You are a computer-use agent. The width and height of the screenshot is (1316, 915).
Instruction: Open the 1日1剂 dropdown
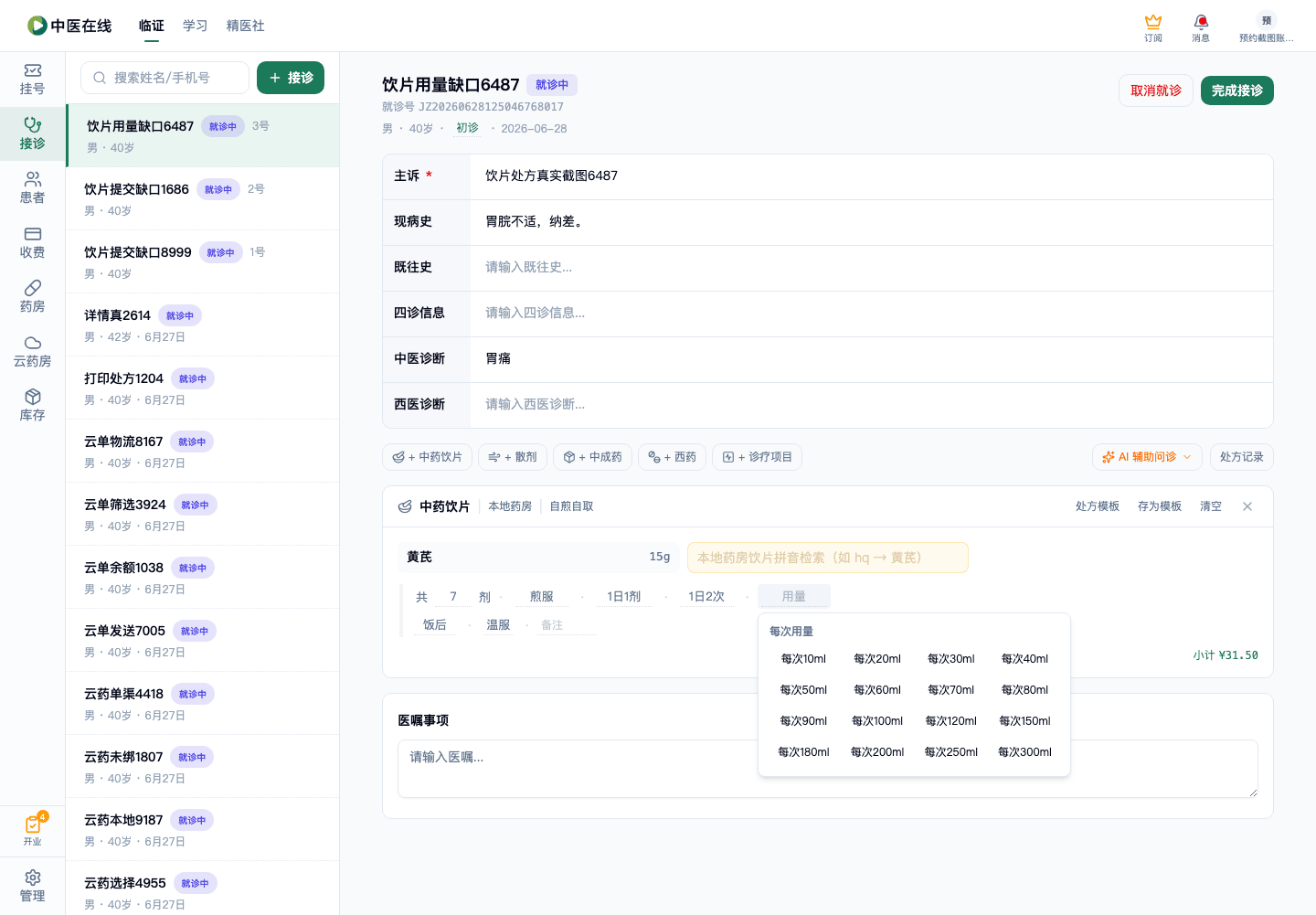pyautogui.click(x=624, y=597)
